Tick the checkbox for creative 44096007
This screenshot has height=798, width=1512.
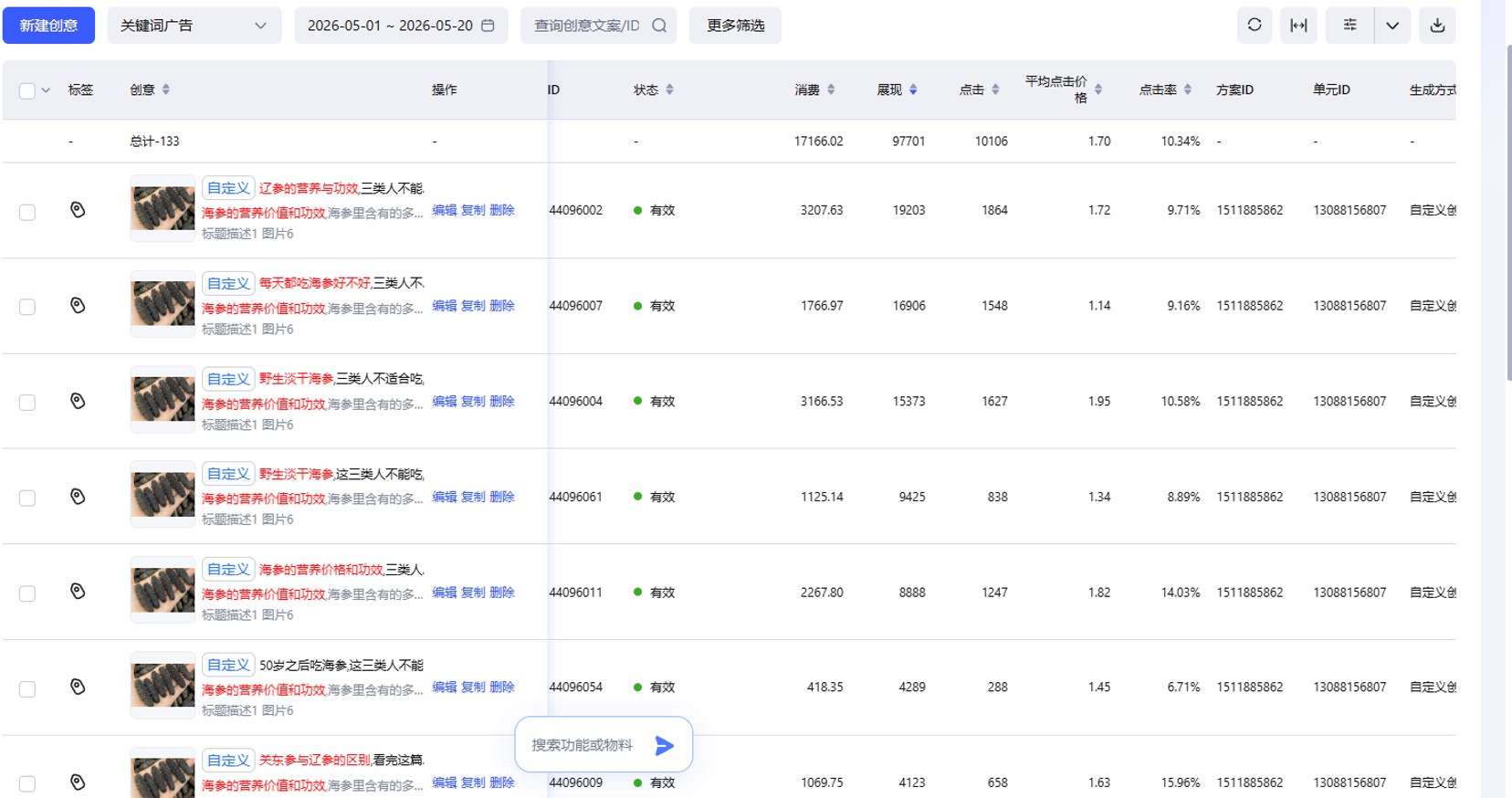click(x=27, y=307)
